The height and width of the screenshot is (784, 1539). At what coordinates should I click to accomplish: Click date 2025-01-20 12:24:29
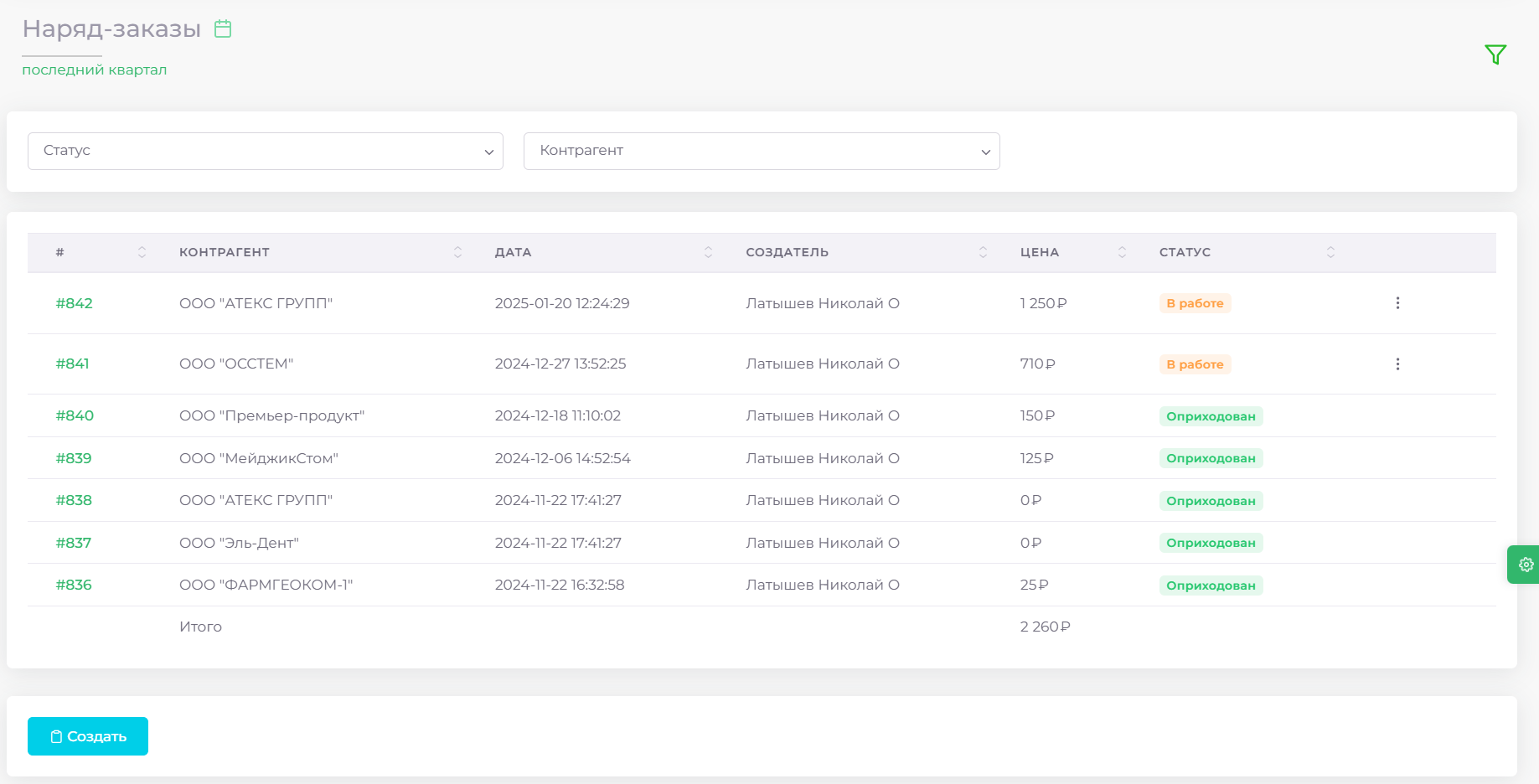click(x=562, y=303)
